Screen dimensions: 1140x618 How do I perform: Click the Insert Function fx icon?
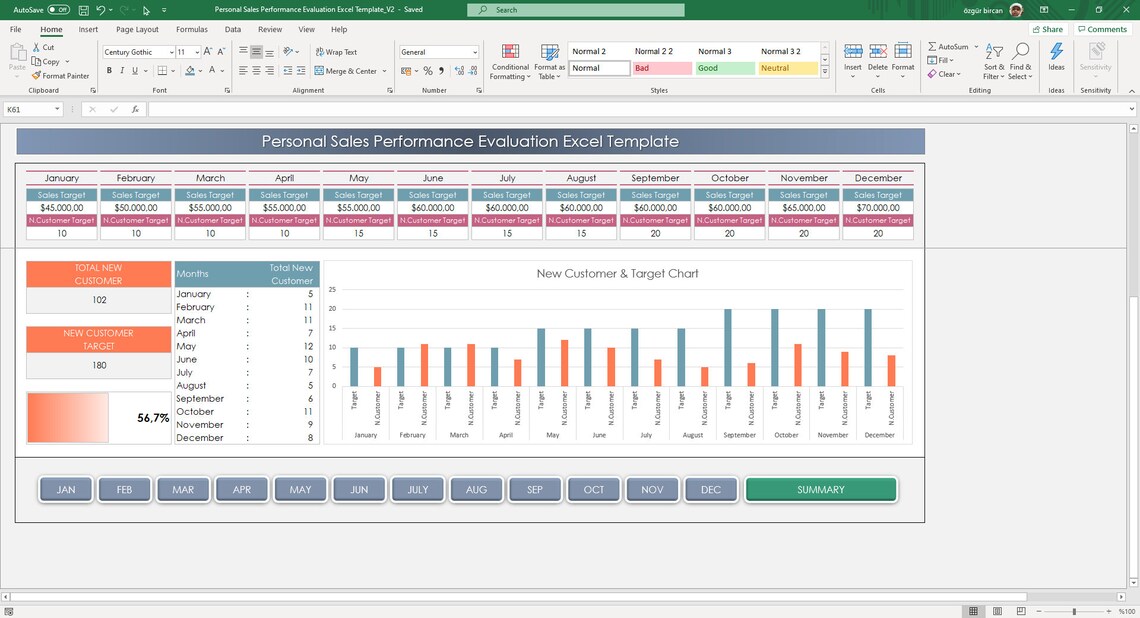135,110
